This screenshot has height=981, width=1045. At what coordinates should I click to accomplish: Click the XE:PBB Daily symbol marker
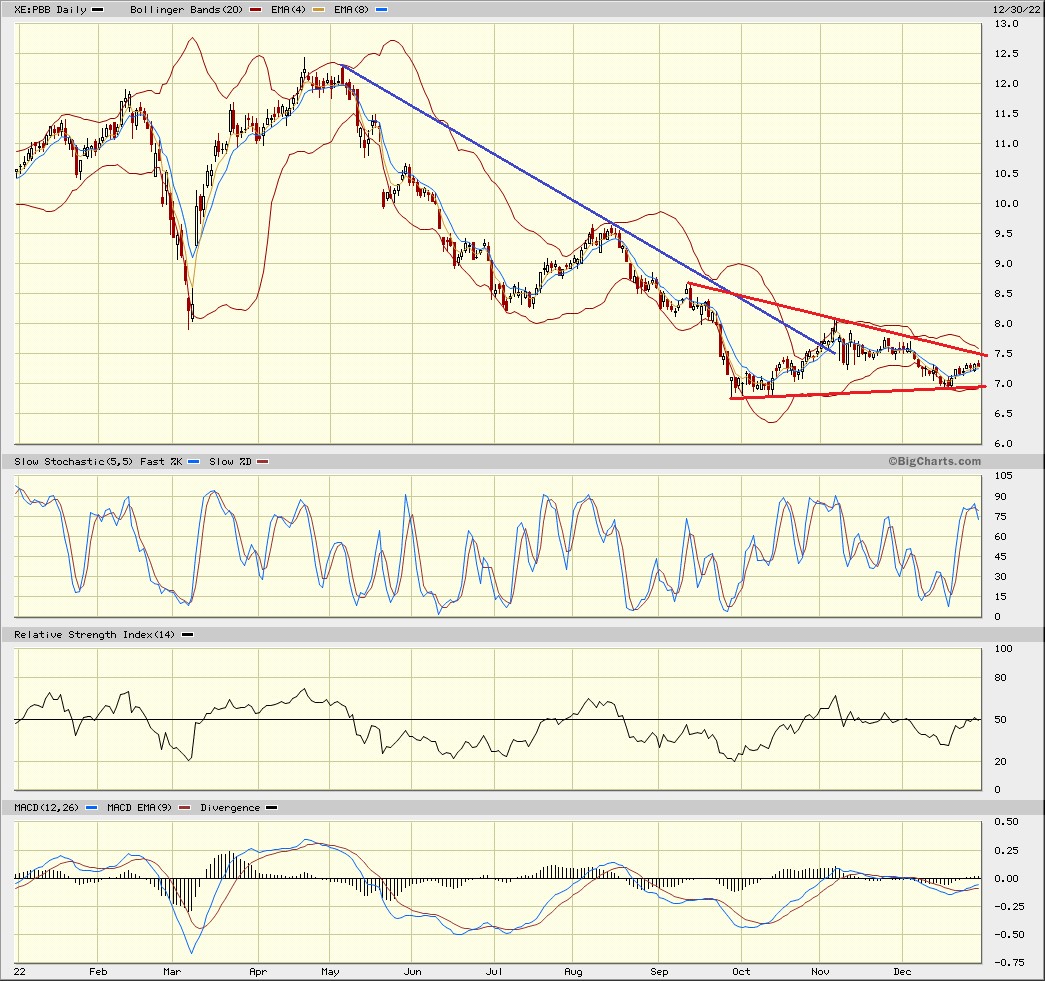click(97, 10)
